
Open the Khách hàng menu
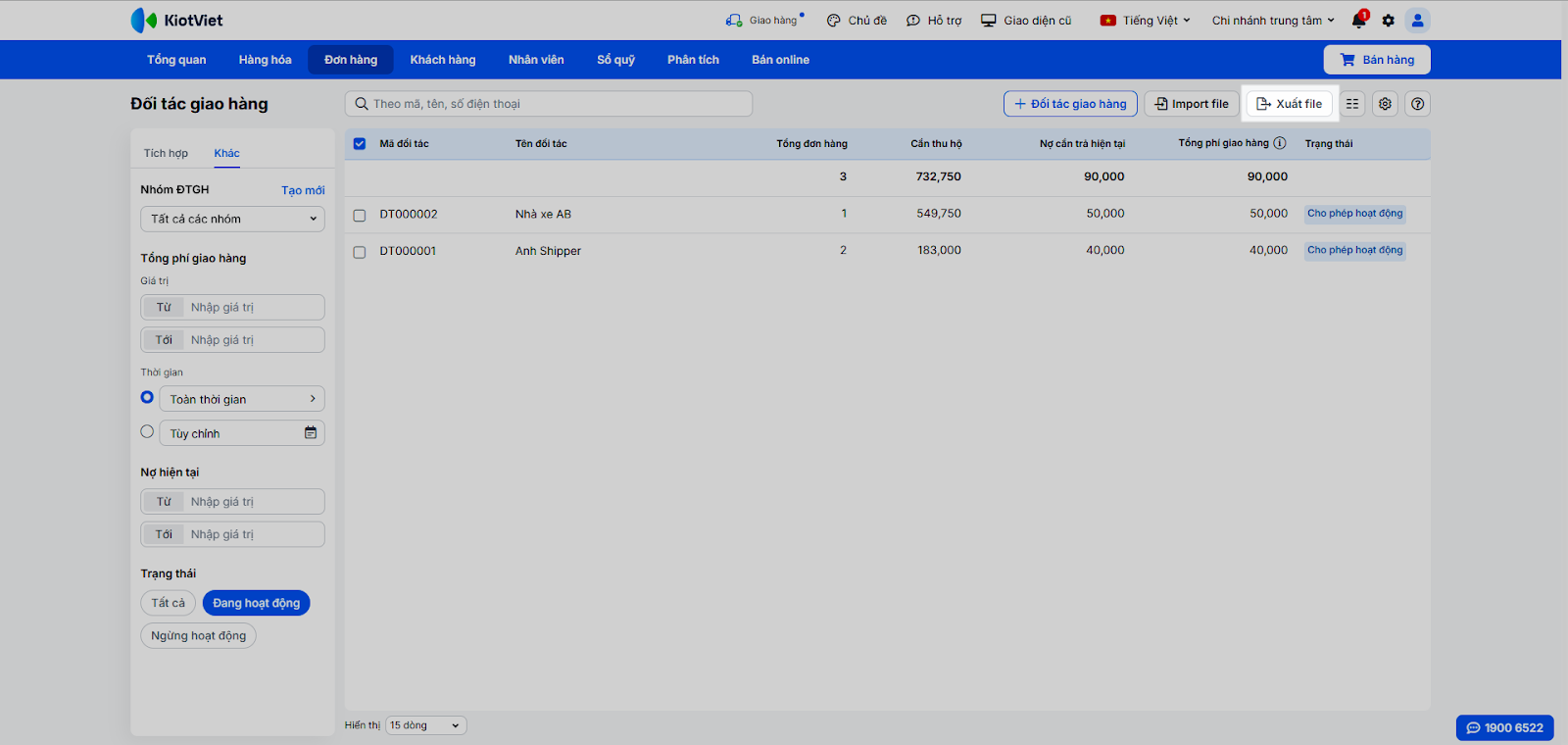(443, 60)
